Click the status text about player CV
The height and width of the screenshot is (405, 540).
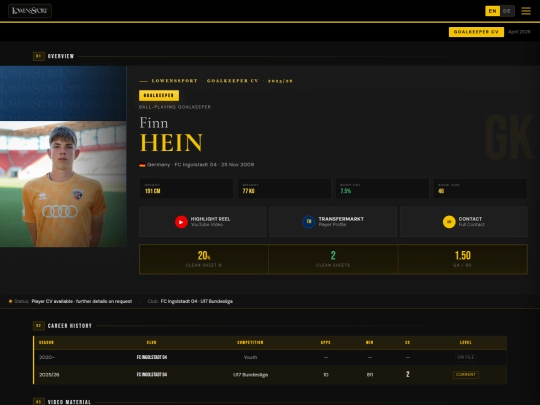82,301
